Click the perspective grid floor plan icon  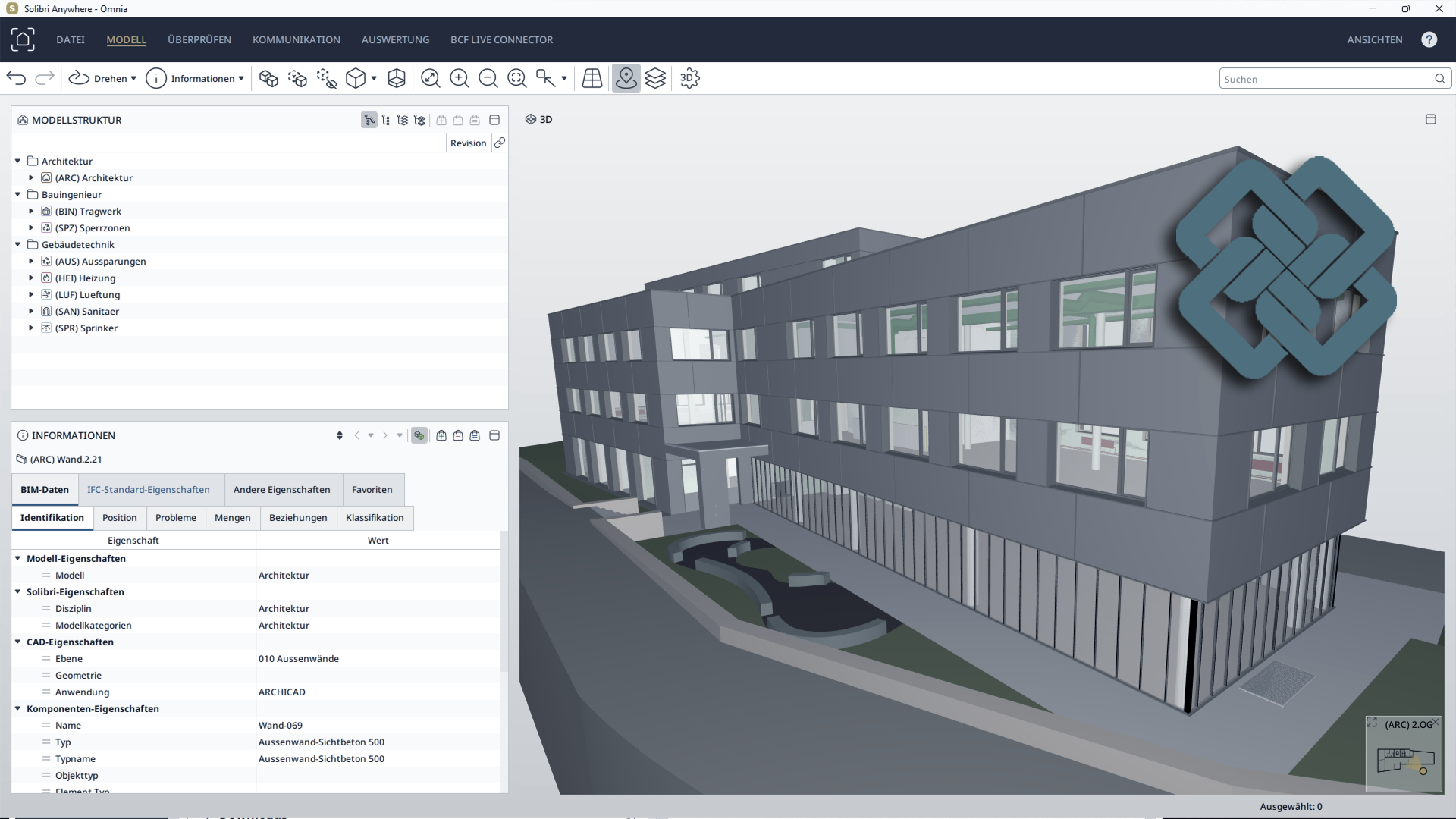[x=592, y=78]
